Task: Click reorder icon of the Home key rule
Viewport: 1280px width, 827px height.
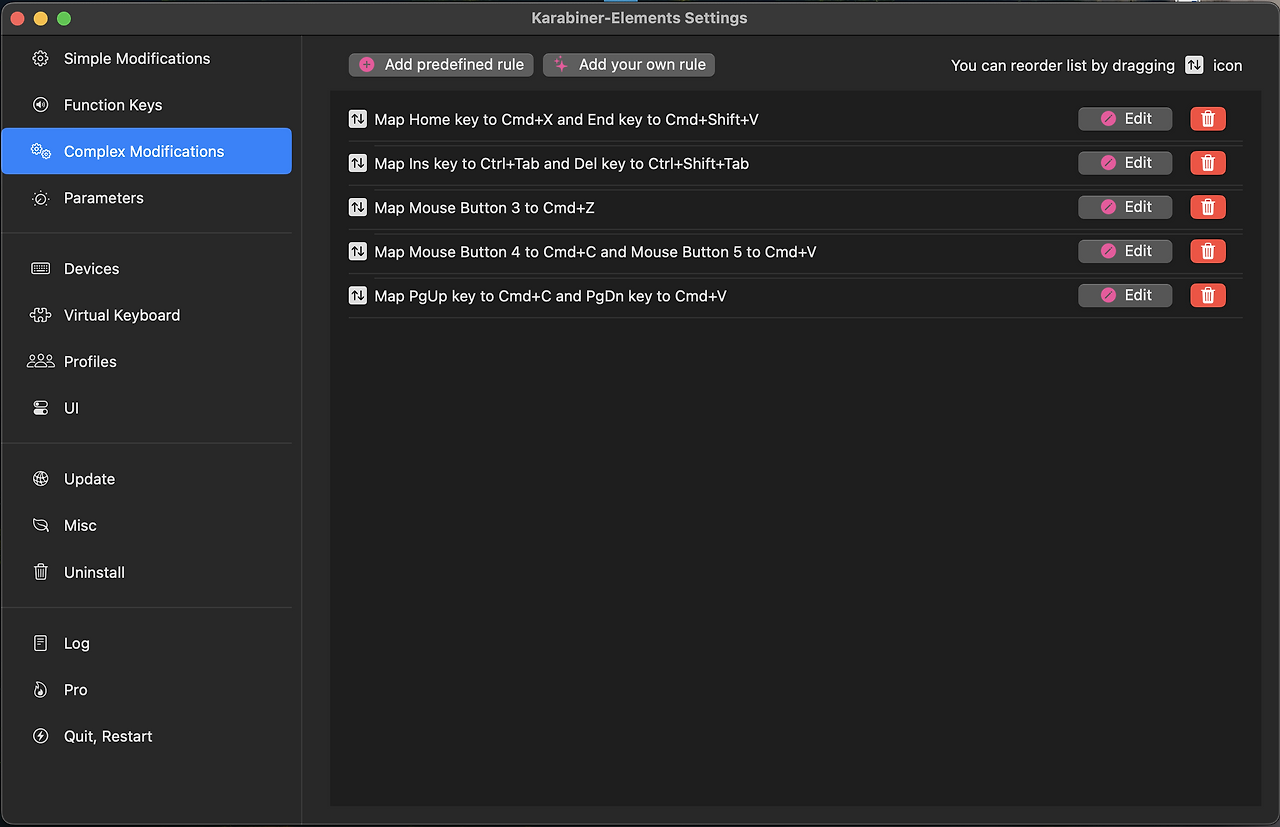Action: coord(358,119)
